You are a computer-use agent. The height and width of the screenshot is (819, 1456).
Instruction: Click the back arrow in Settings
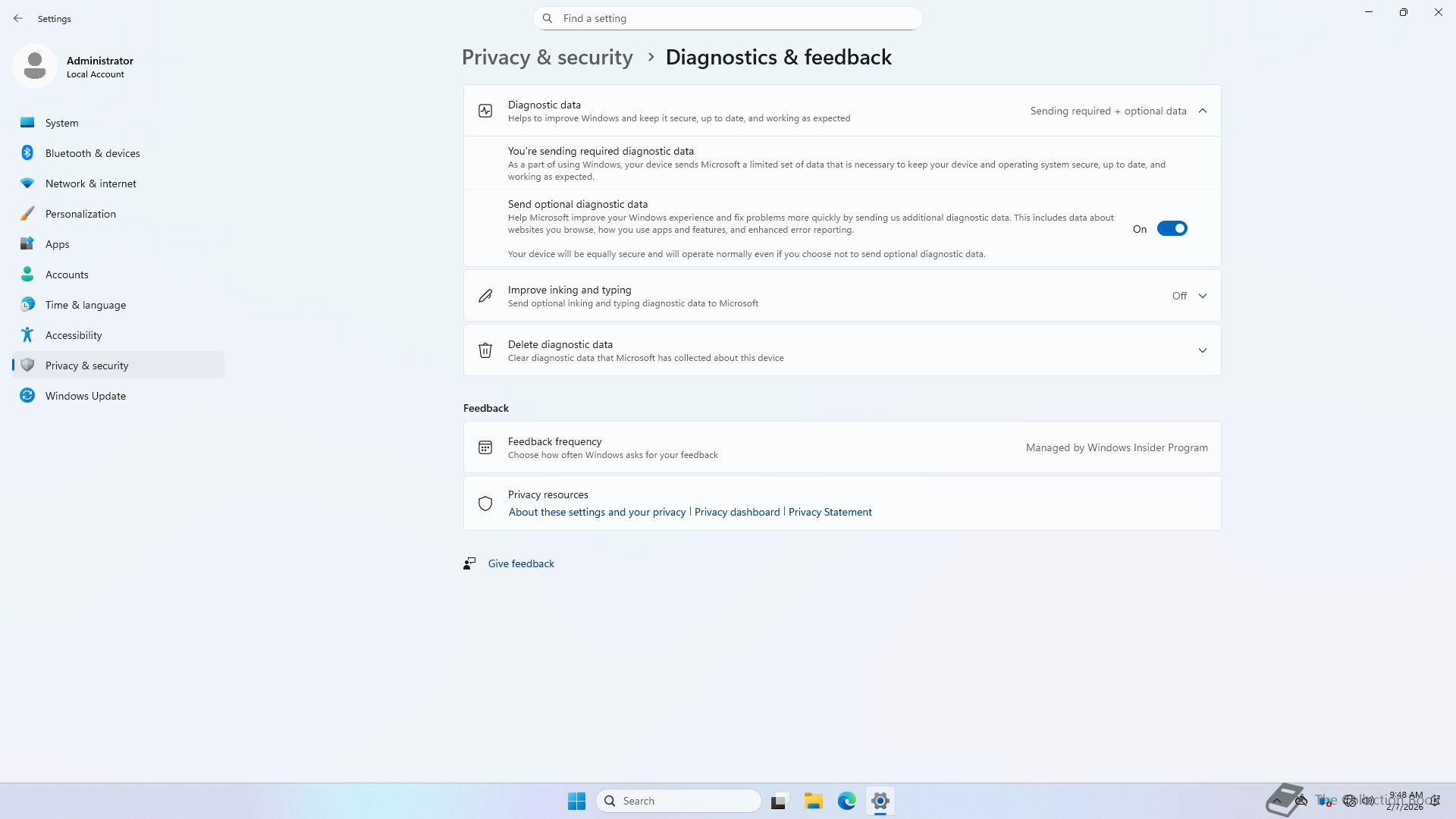tap(18, 18)
